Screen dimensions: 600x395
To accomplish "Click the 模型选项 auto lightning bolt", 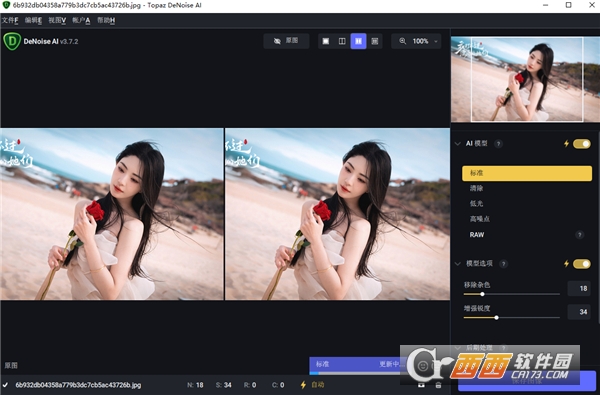I will [566, 264].
